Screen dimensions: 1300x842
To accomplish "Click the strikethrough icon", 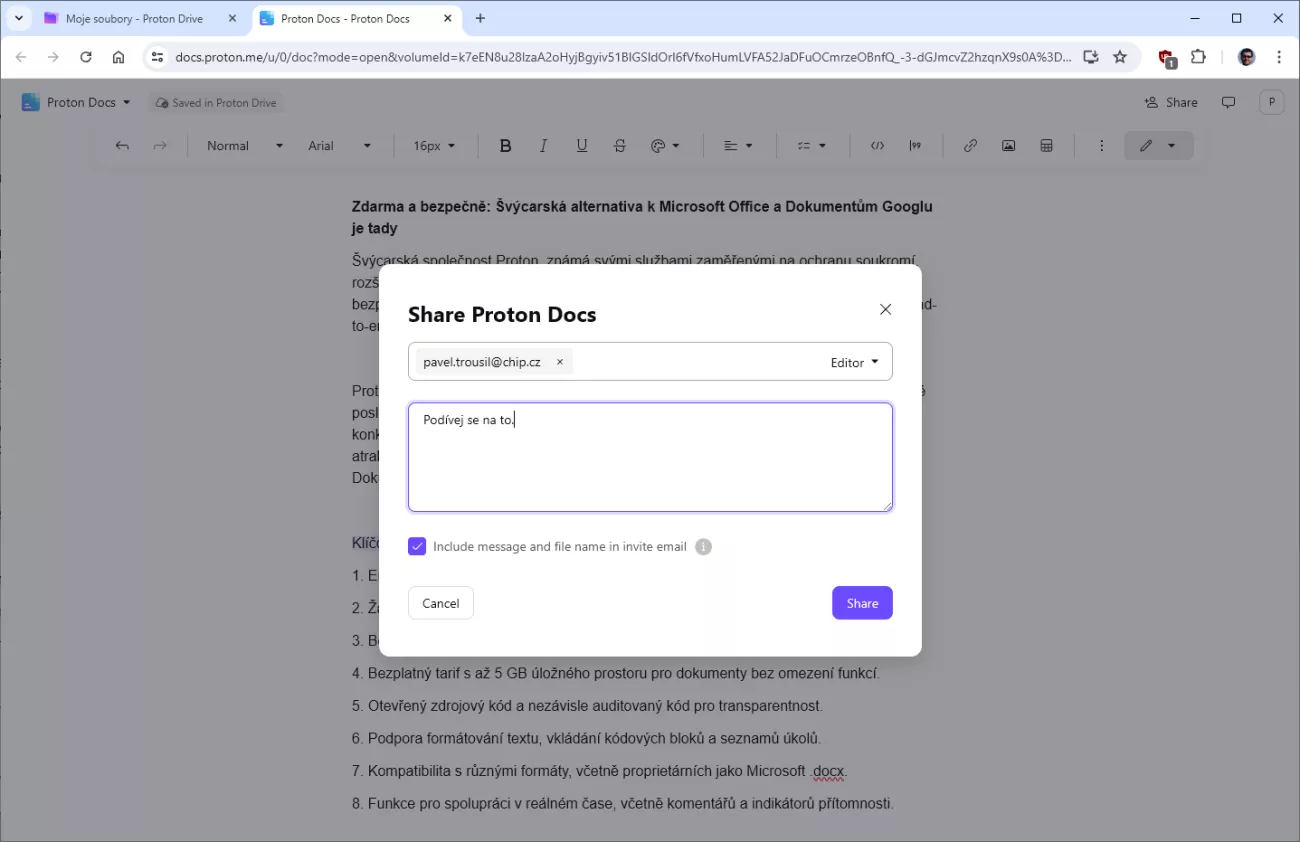I will point(619,146).
